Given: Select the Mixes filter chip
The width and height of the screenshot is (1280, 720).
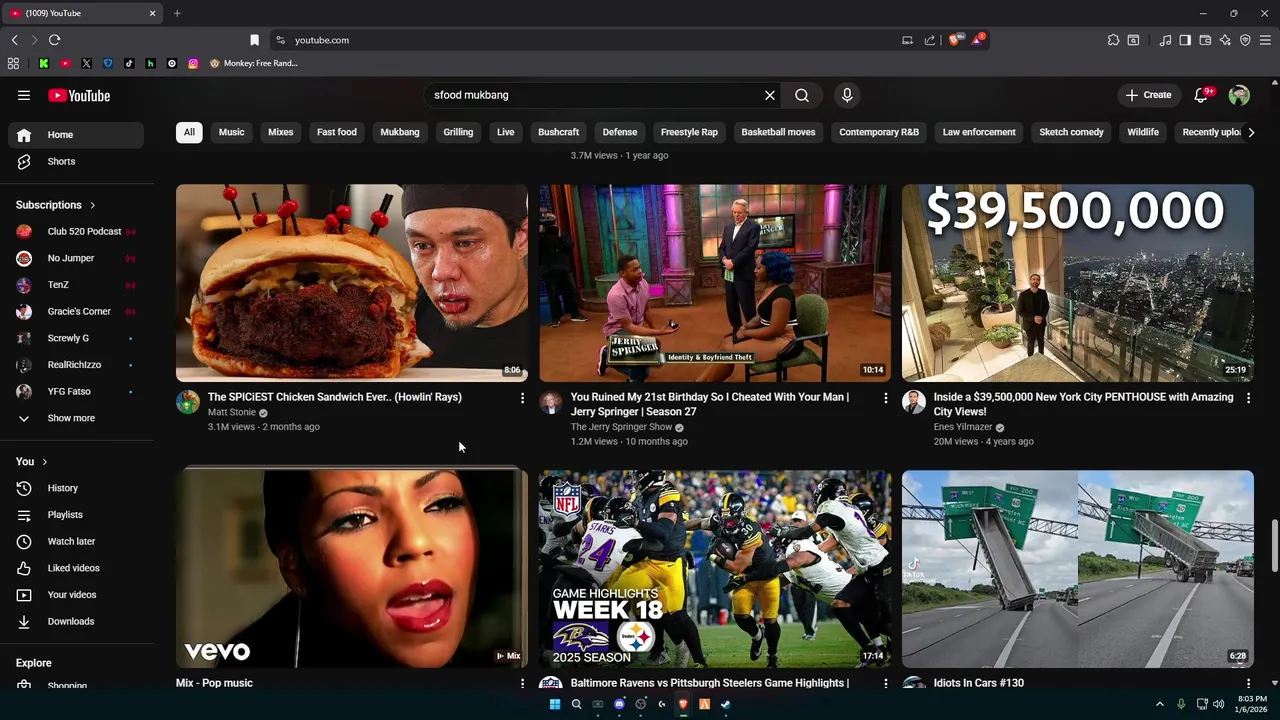Looking at the screenshot, I should click(281, 132).
